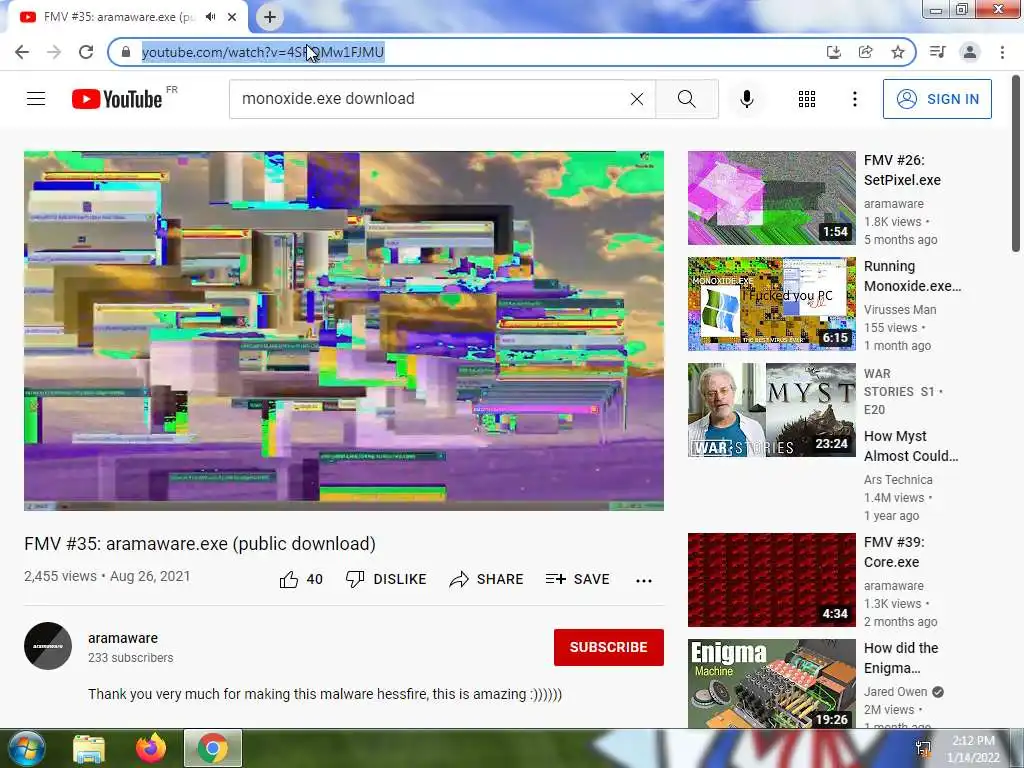
Task: Open the aramaware channel name link
Action: tap(123, 638)
